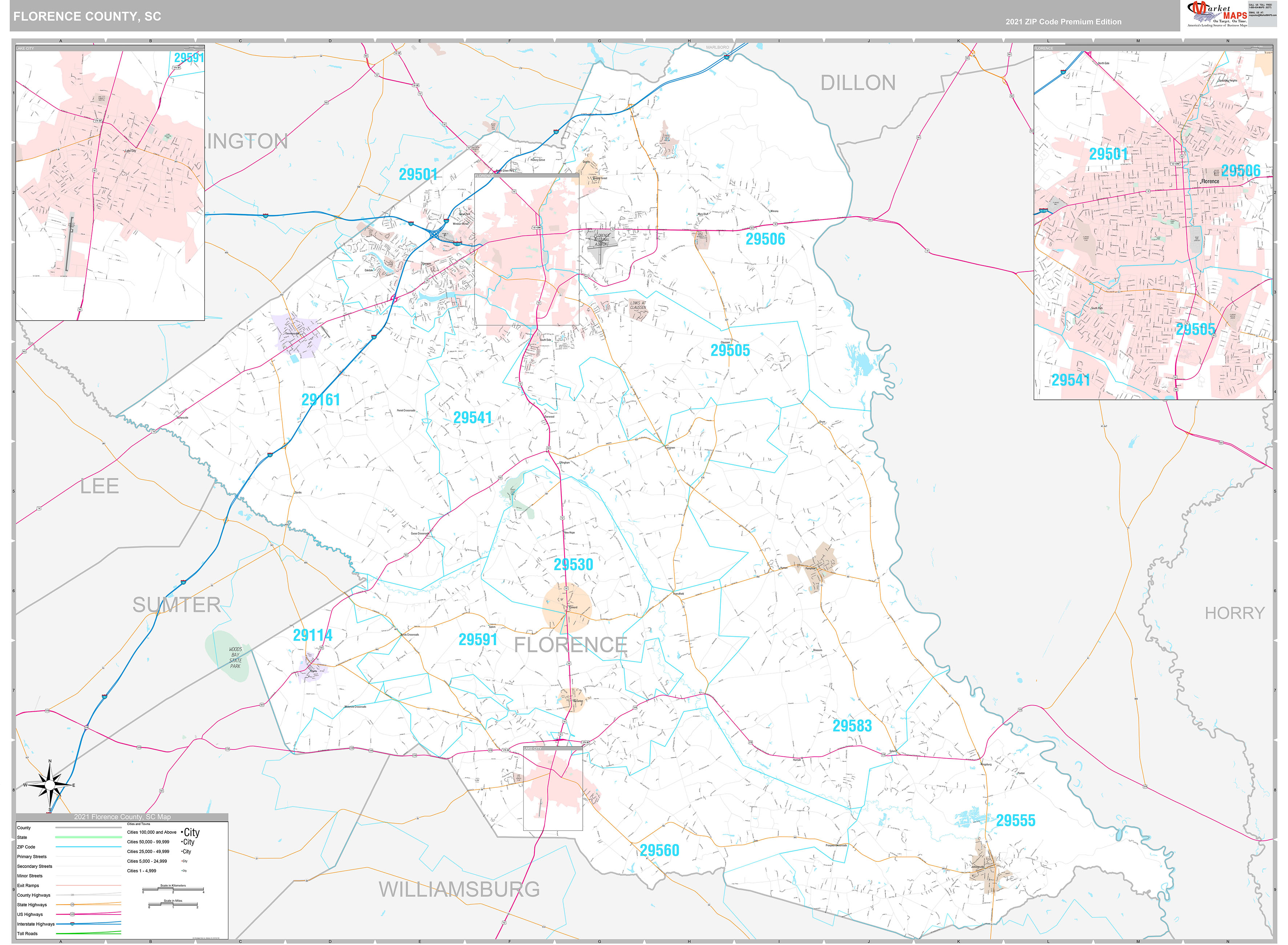Screen dimensions: 1288x945
Task: Click the gray County line swatch
Action: click(x=89, y=828)
